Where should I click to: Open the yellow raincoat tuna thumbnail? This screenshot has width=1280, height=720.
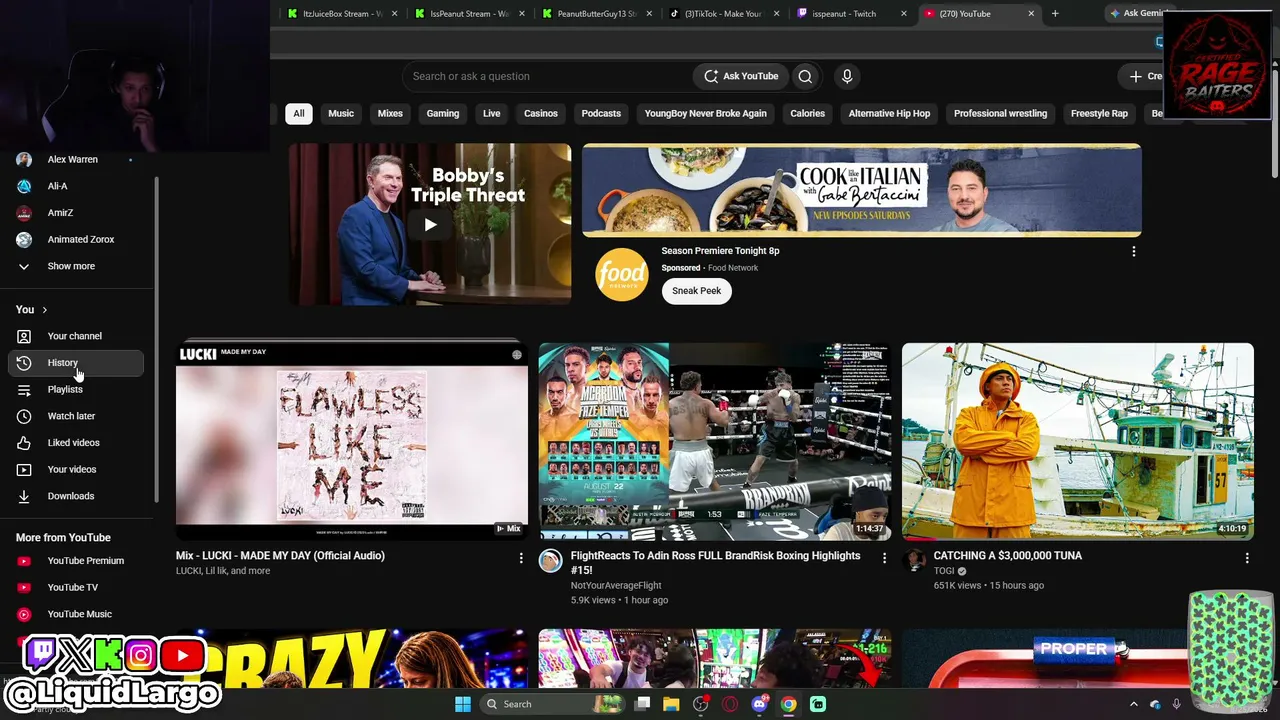click(1078, 441)
